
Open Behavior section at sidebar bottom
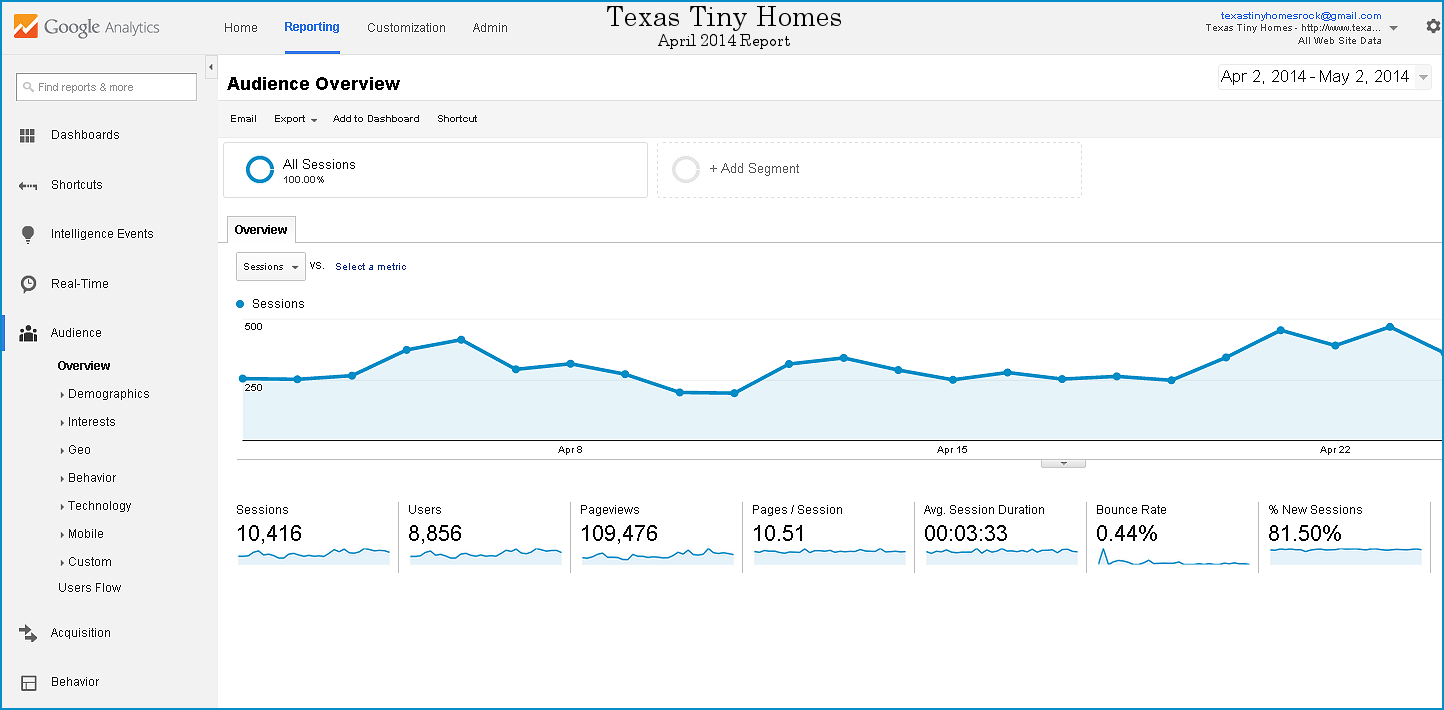tap(75, 682)
